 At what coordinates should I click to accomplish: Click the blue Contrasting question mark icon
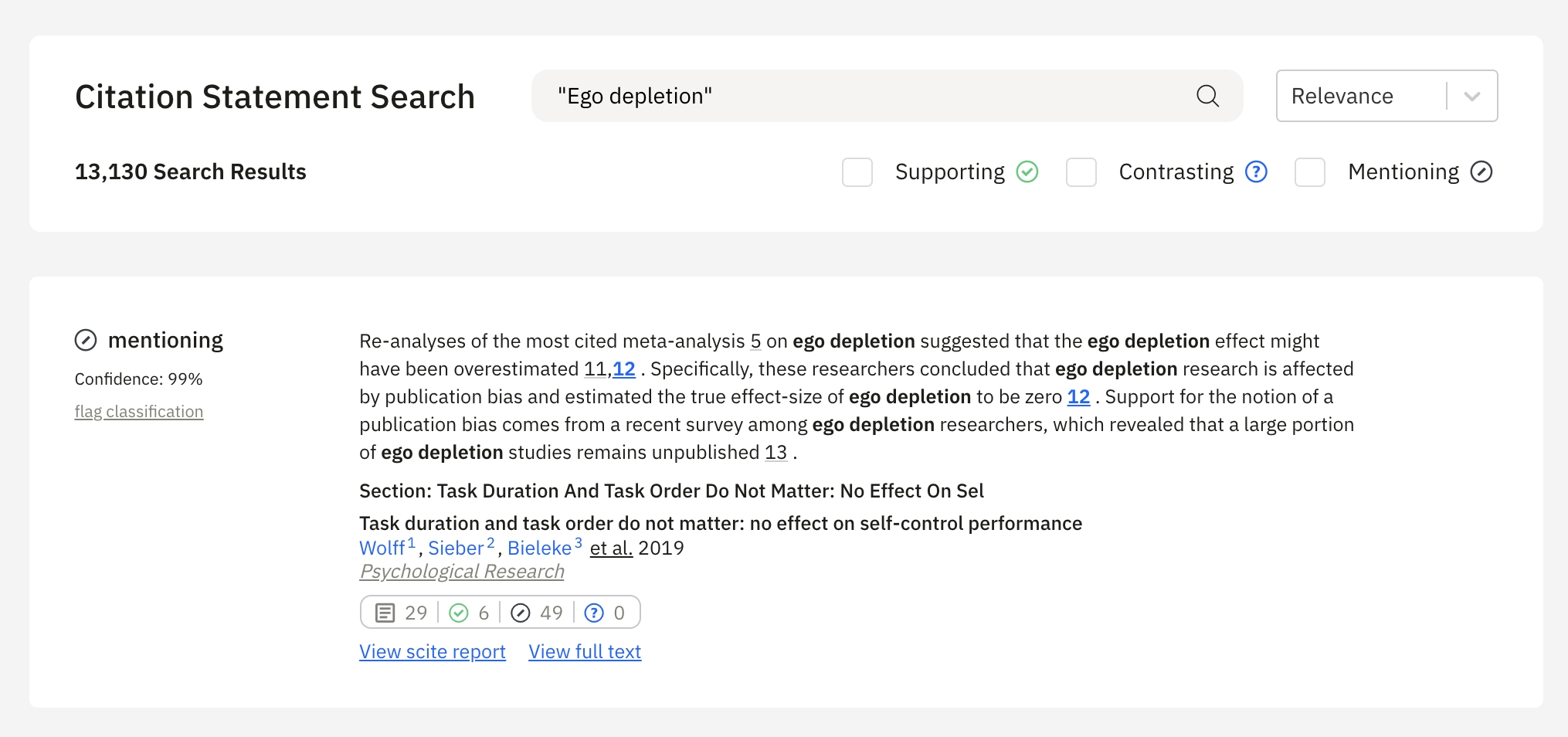(1256, 172)
